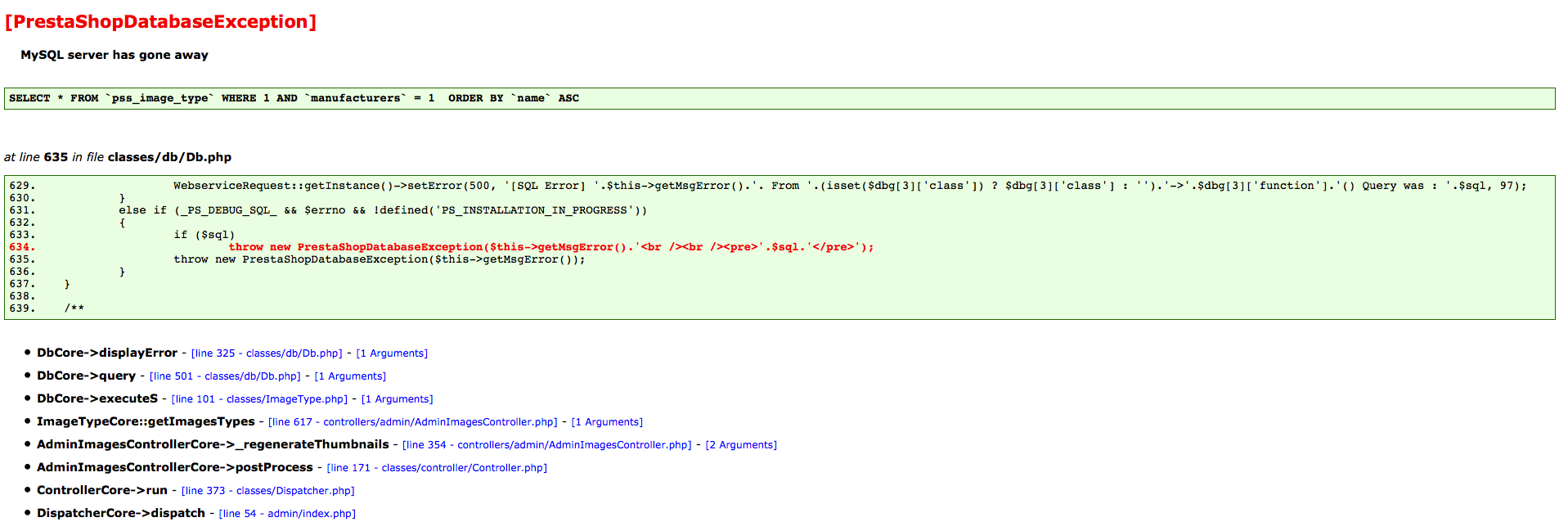
Task: Click the DbCore->query trace entry
Action: point(86,376)
